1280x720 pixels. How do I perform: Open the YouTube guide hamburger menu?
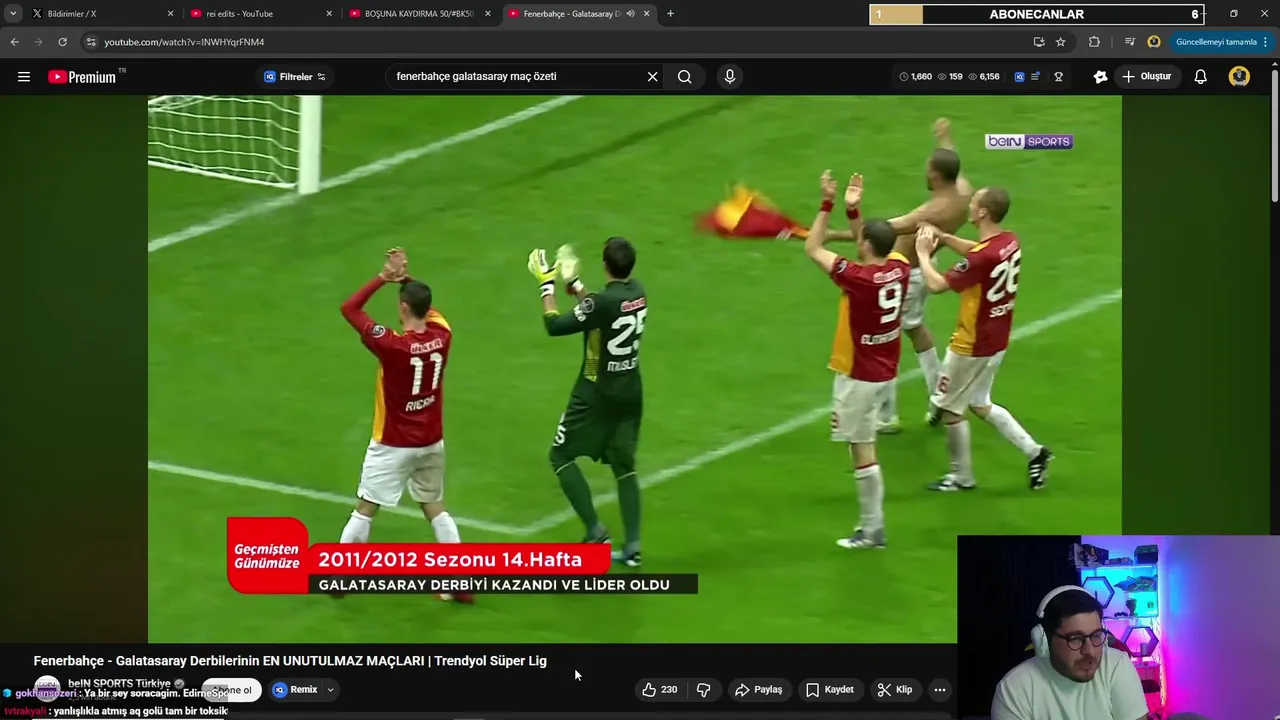[24, 77]
